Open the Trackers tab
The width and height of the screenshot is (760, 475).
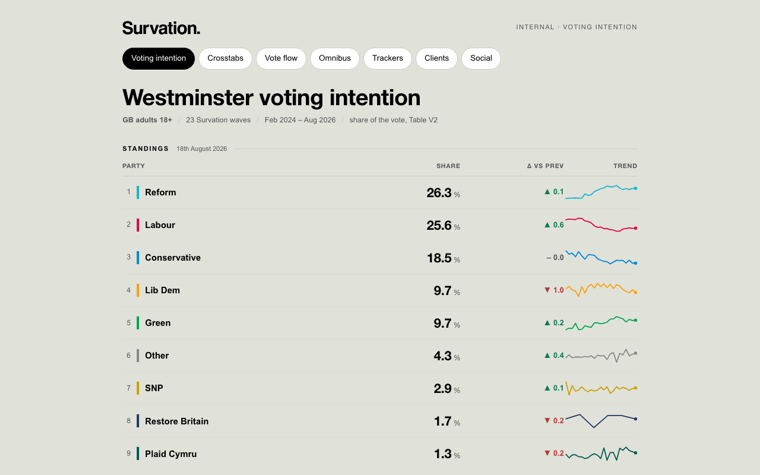point(387,58)
